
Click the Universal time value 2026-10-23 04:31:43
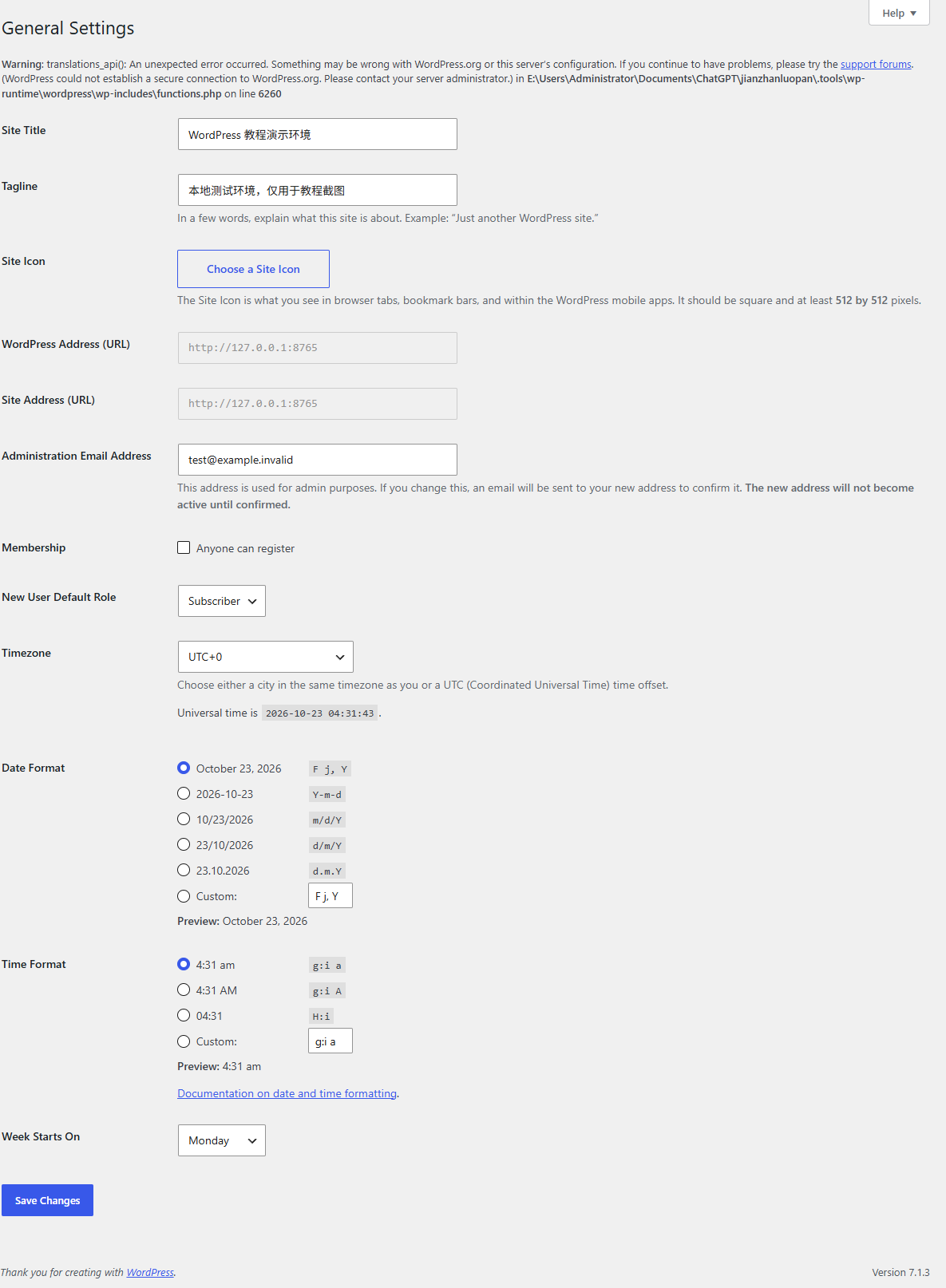pos(319,713)
